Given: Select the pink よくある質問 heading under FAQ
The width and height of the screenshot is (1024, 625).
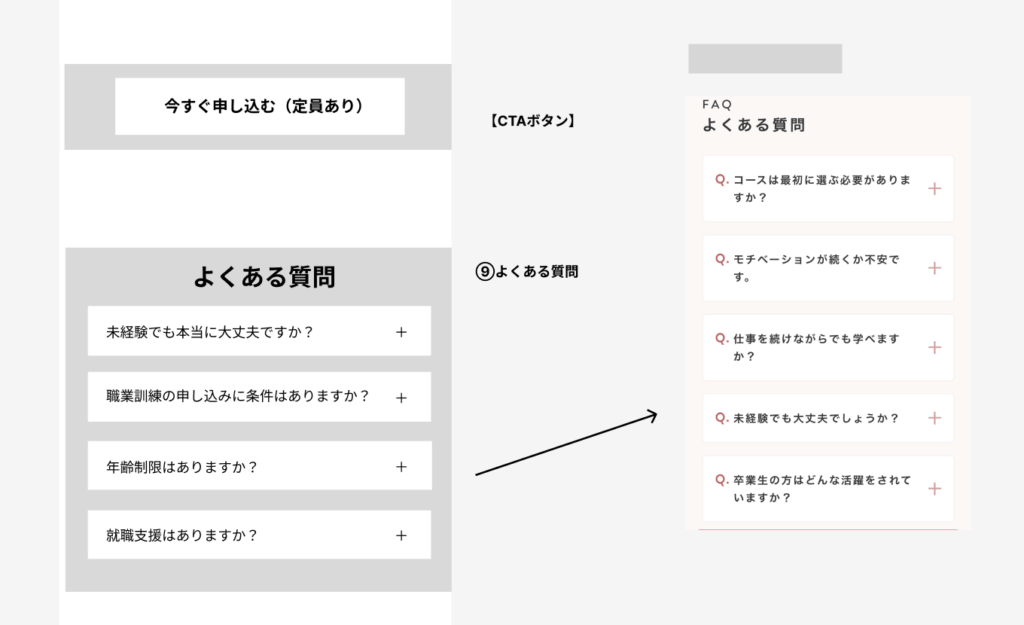Looking at the screenshot, I should (753, 125).
